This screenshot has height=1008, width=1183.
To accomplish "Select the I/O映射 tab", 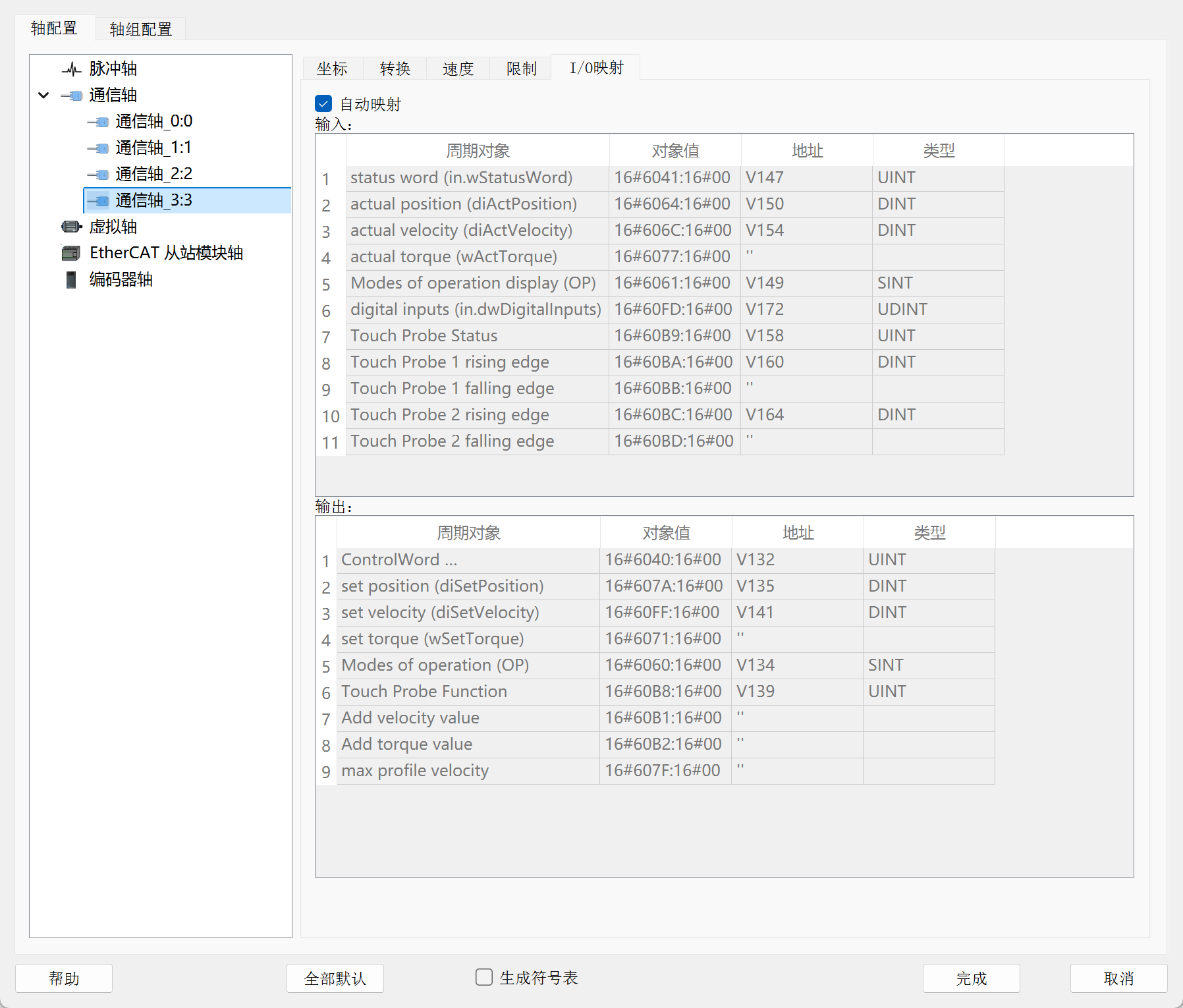I will (596, 67).
